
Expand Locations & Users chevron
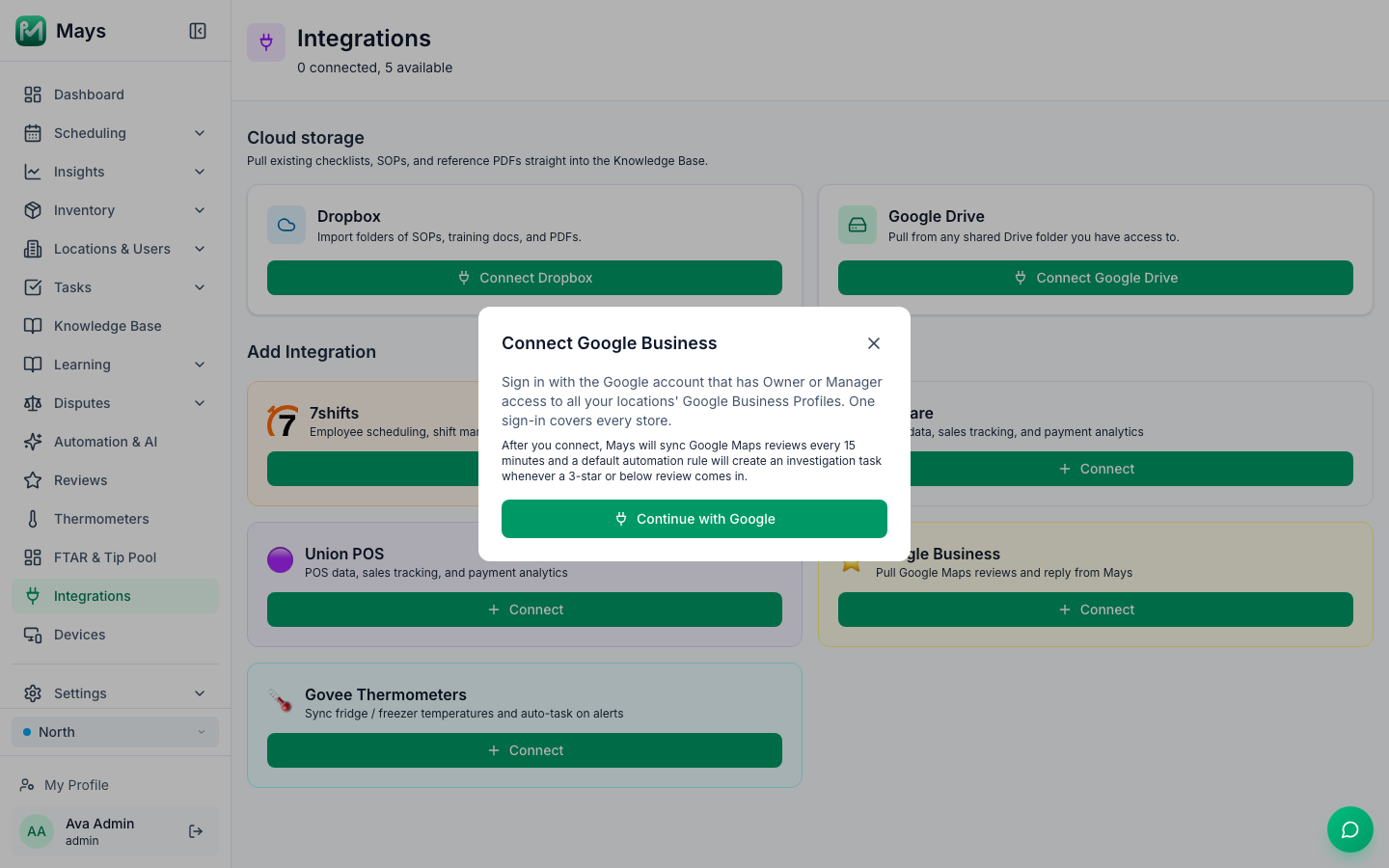click(200, 249)
